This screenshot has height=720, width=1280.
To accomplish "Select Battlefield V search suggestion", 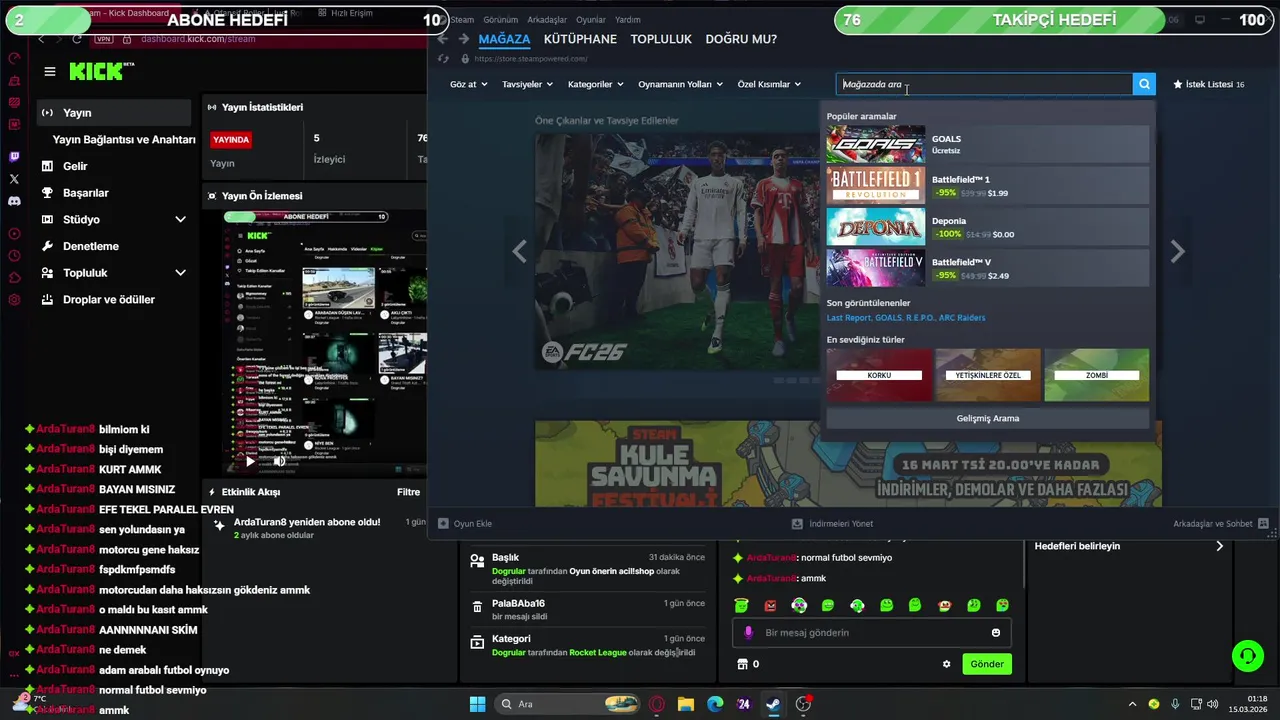I will pyautogui.click(x=987, y=267).
